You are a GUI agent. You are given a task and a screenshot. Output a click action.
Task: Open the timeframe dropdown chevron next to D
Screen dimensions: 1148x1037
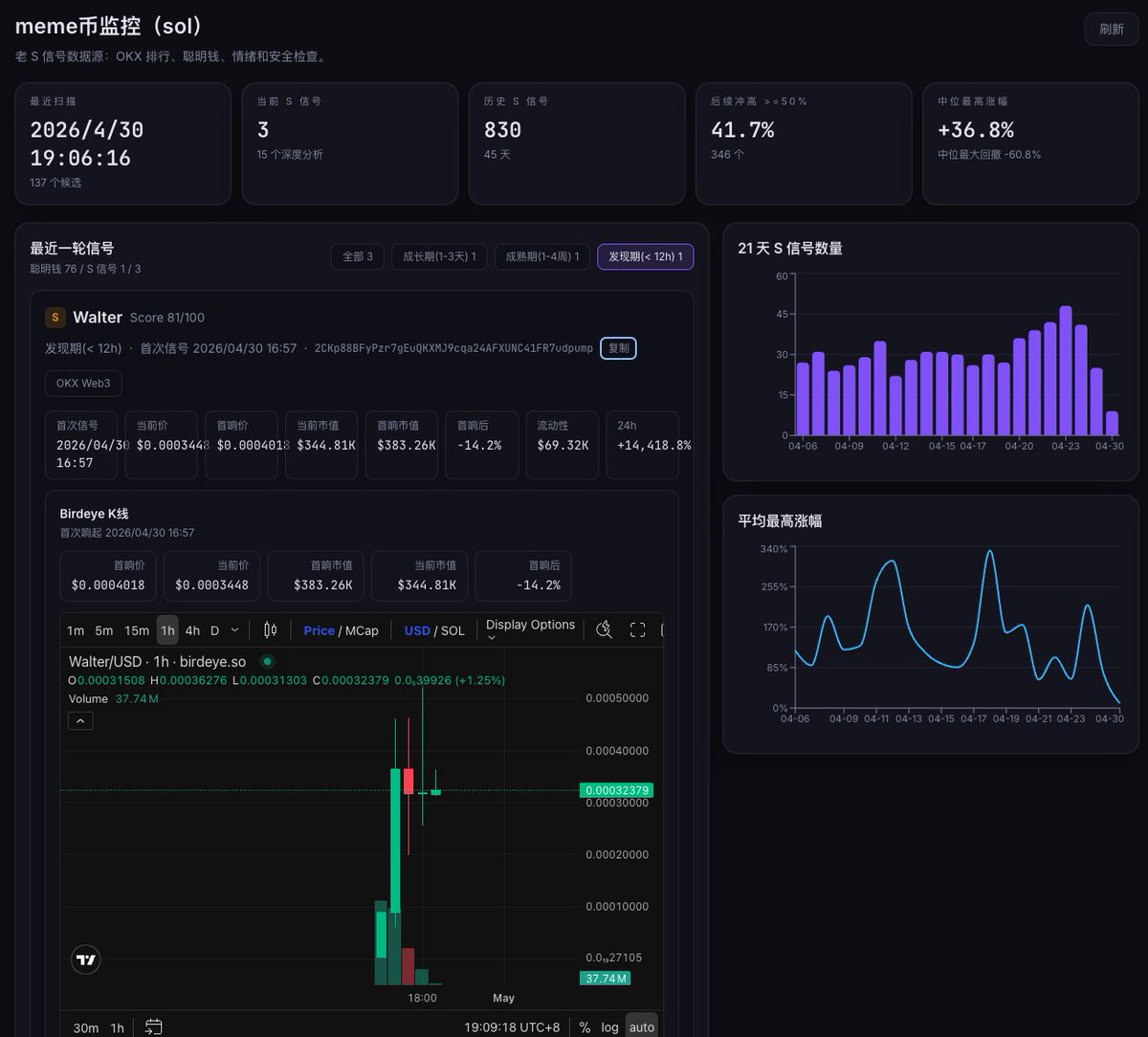pyautogui.click(x=235, y=630)
